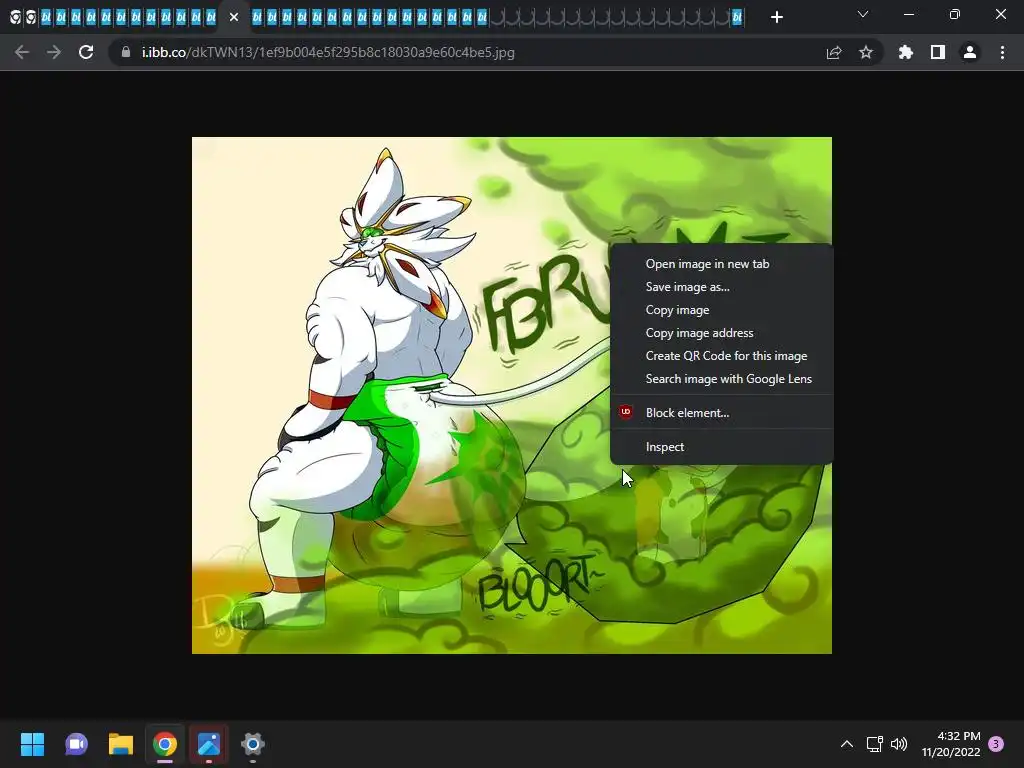
Task: Open the Extensions puzzle icon
Action: point(906,52)
